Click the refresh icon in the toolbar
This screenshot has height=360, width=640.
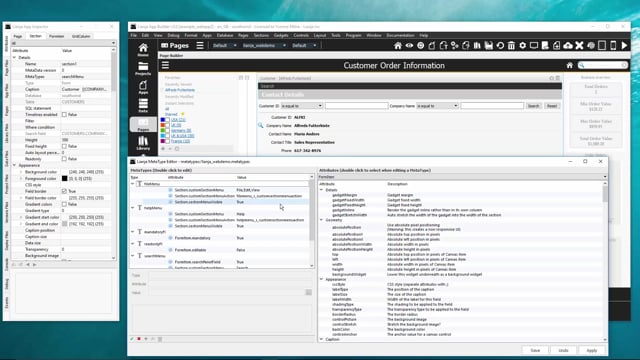click(x=500, y=45)
